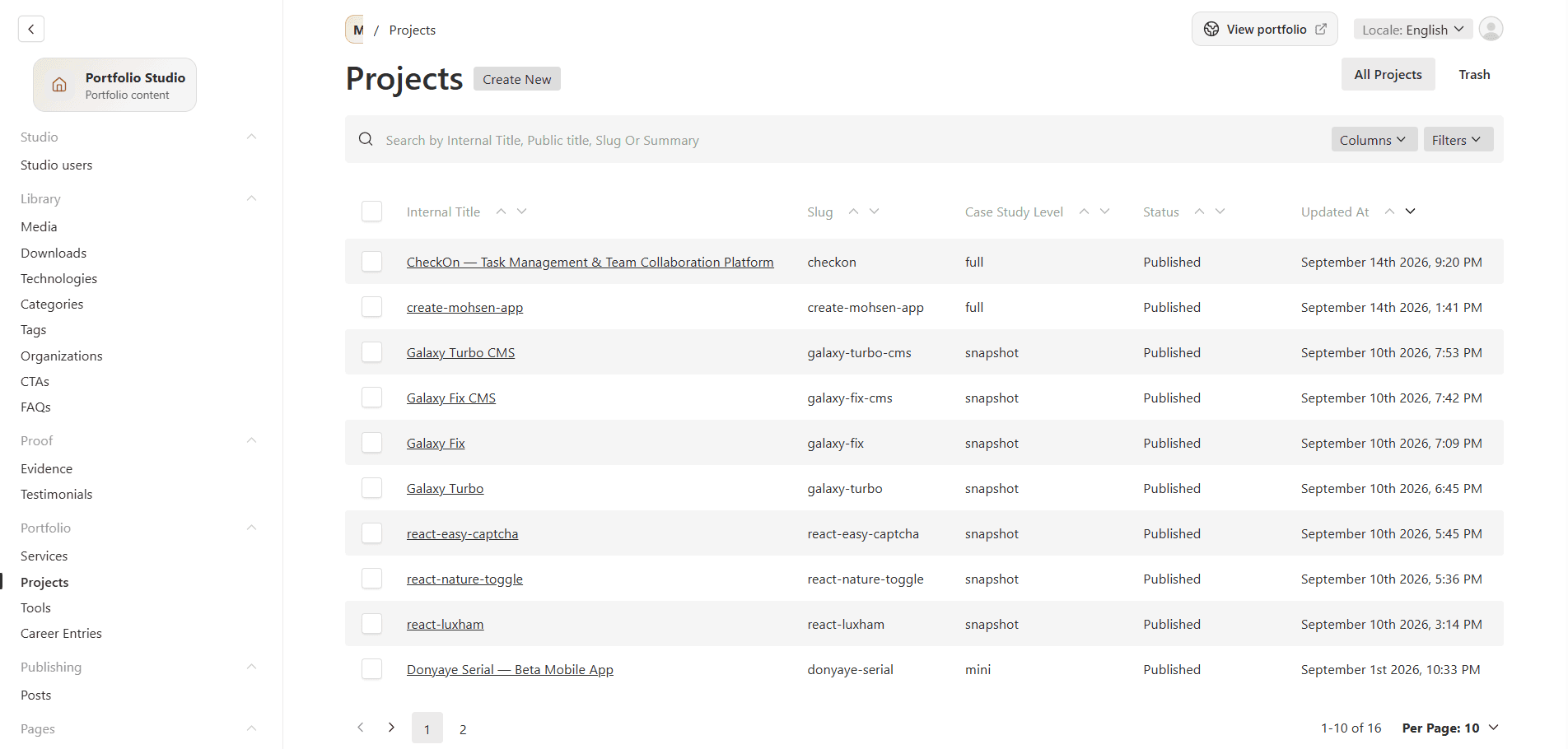Viewport: 1568px width, 749px height.
Task: Go to previous page arrow
Action: (360, 728)
